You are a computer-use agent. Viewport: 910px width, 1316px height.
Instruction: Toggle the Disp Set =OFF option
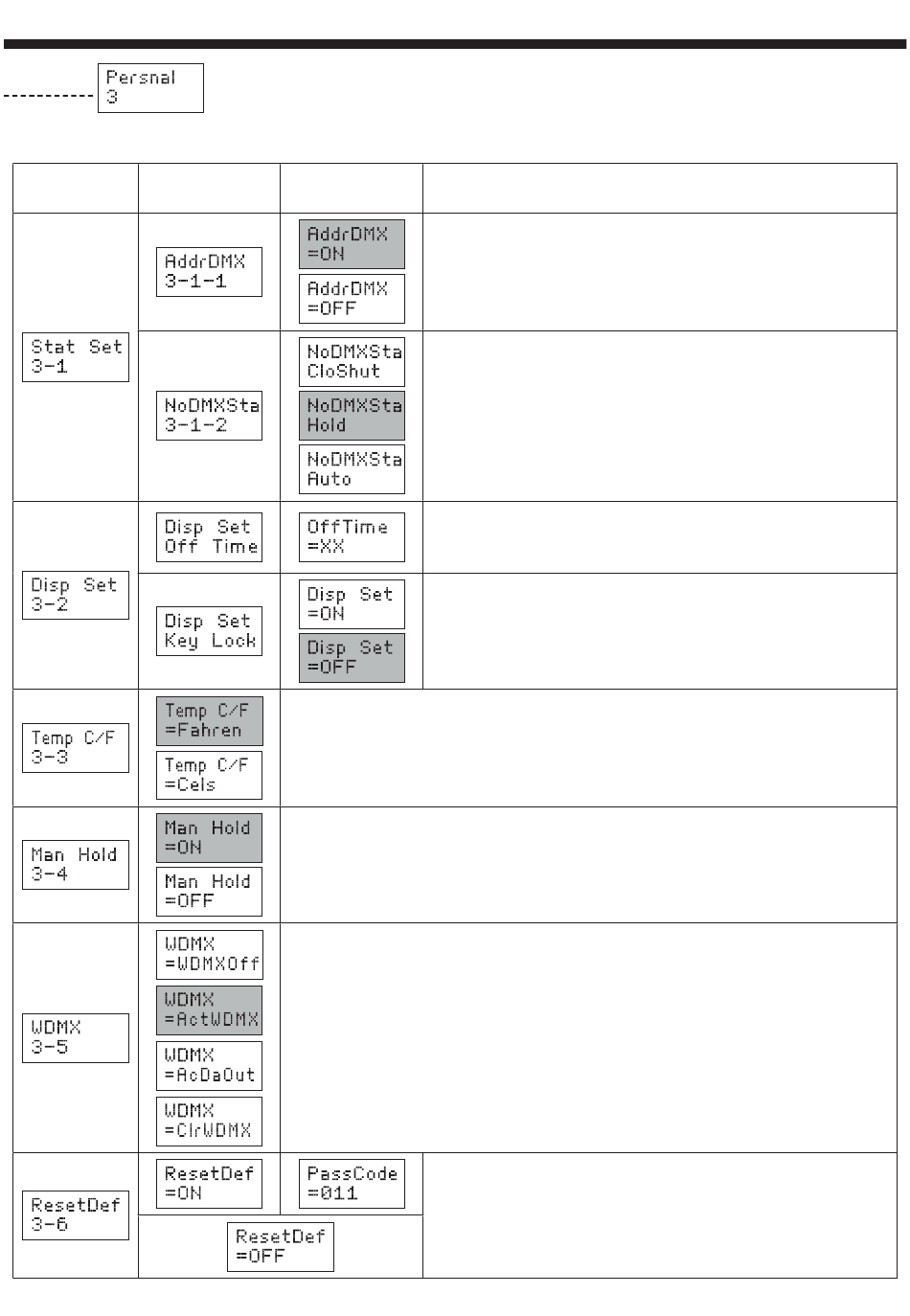tap(352, 658)
